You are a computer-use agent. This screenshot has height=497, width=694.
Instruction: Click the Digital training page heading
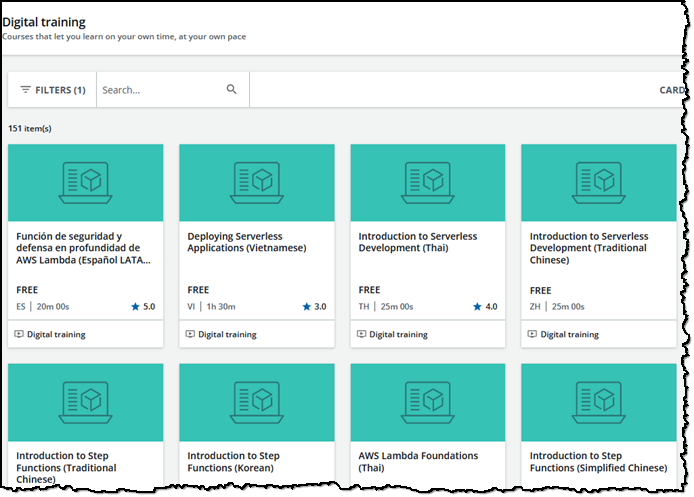44,22
